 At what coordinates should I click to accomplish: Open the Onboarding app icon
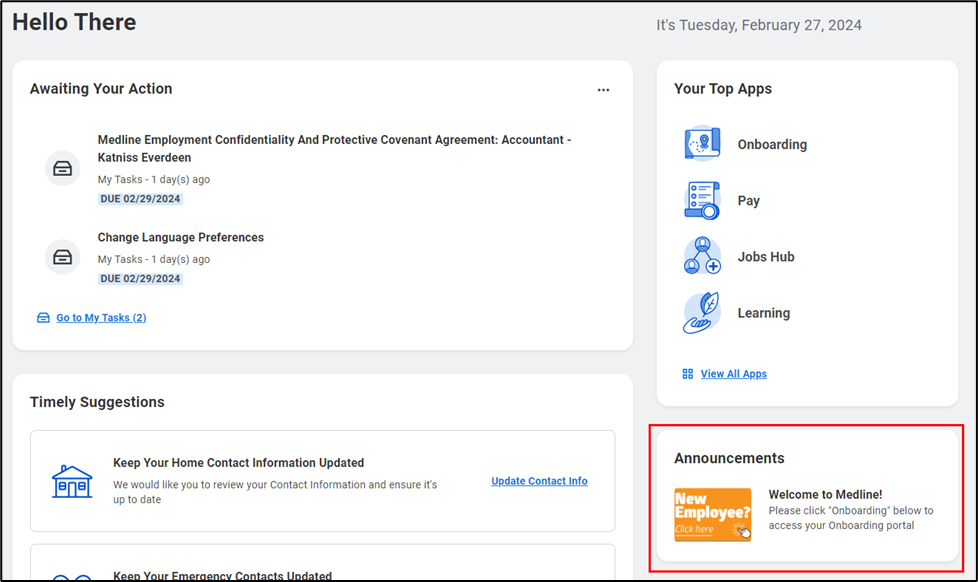pyautogui.click(x=702, y=144)
